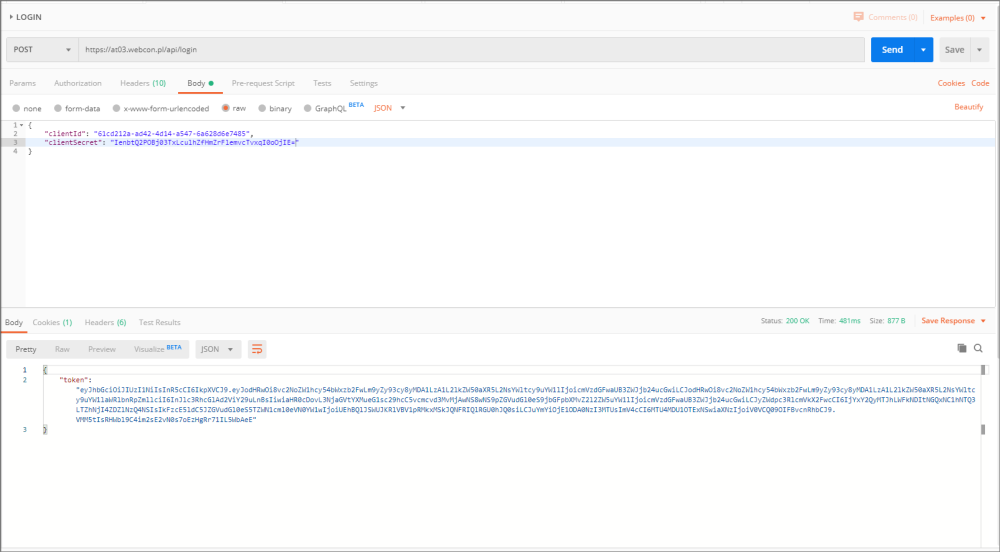The width and height of the screenshot is (1000, 552).
Task: Open the Code snippet link
Action: tap(980, 83)
